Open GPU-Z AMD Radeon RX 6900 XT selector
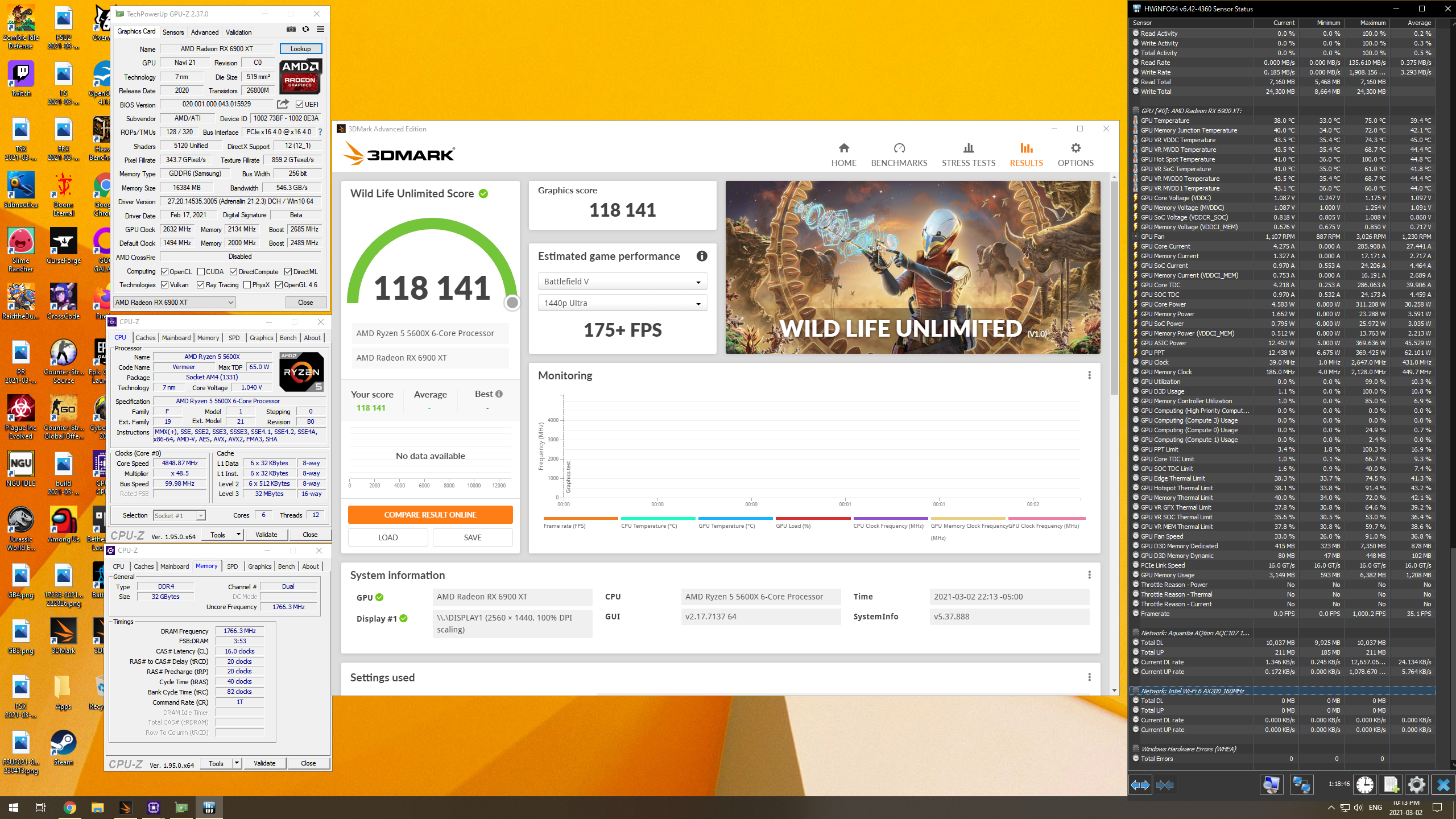 click(174, 303)
